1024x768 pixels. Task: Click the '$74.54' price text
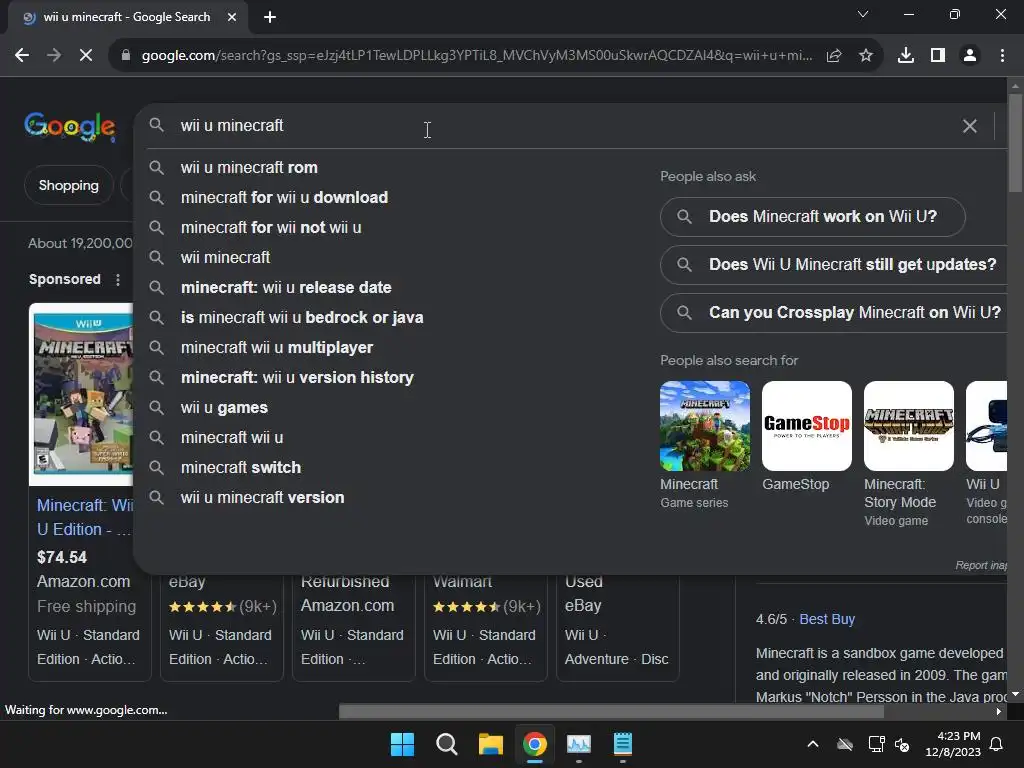pos(62,558)
